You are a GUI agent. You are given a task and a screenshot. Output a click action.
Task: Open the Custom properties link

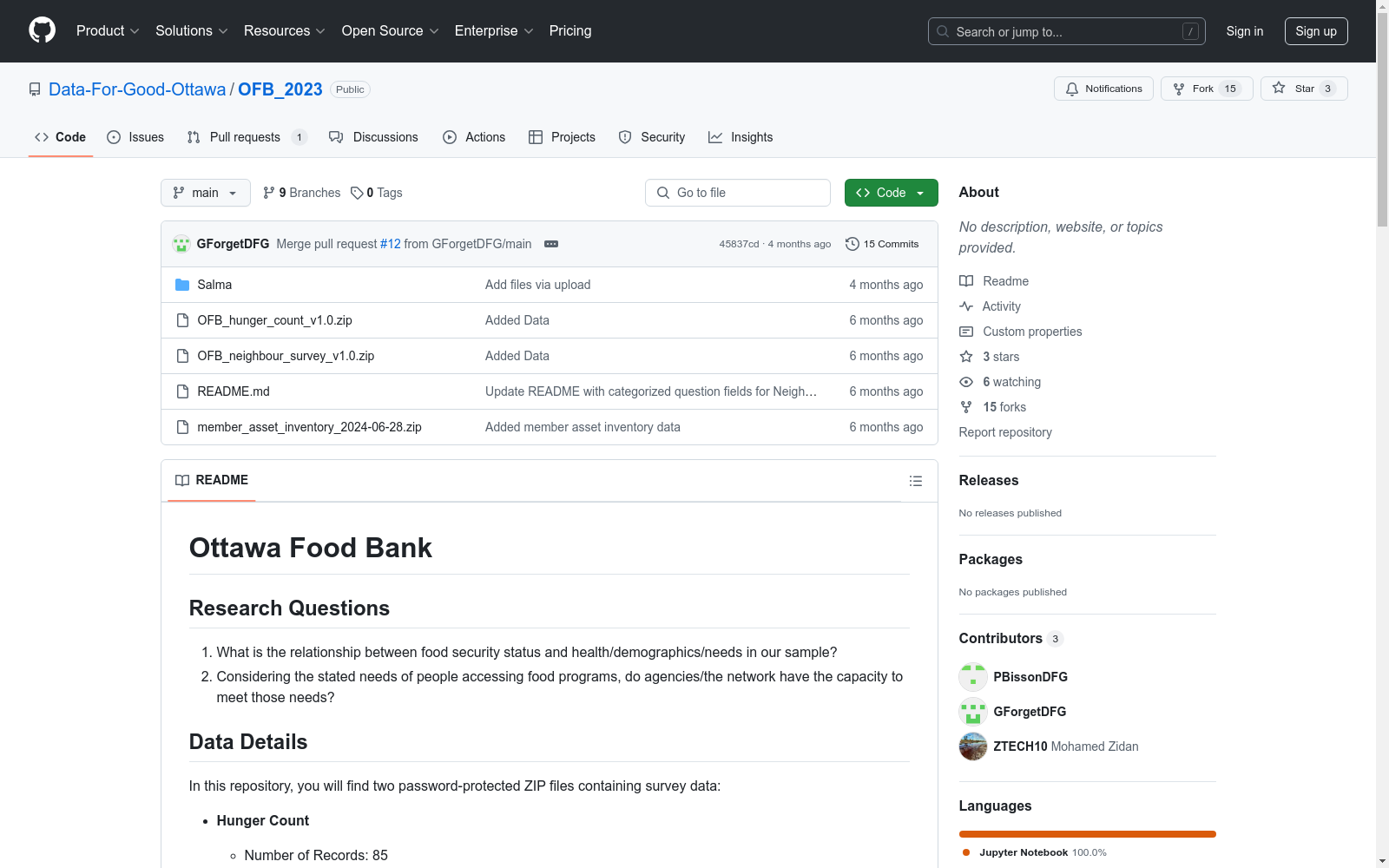(x=1021, y=332)
